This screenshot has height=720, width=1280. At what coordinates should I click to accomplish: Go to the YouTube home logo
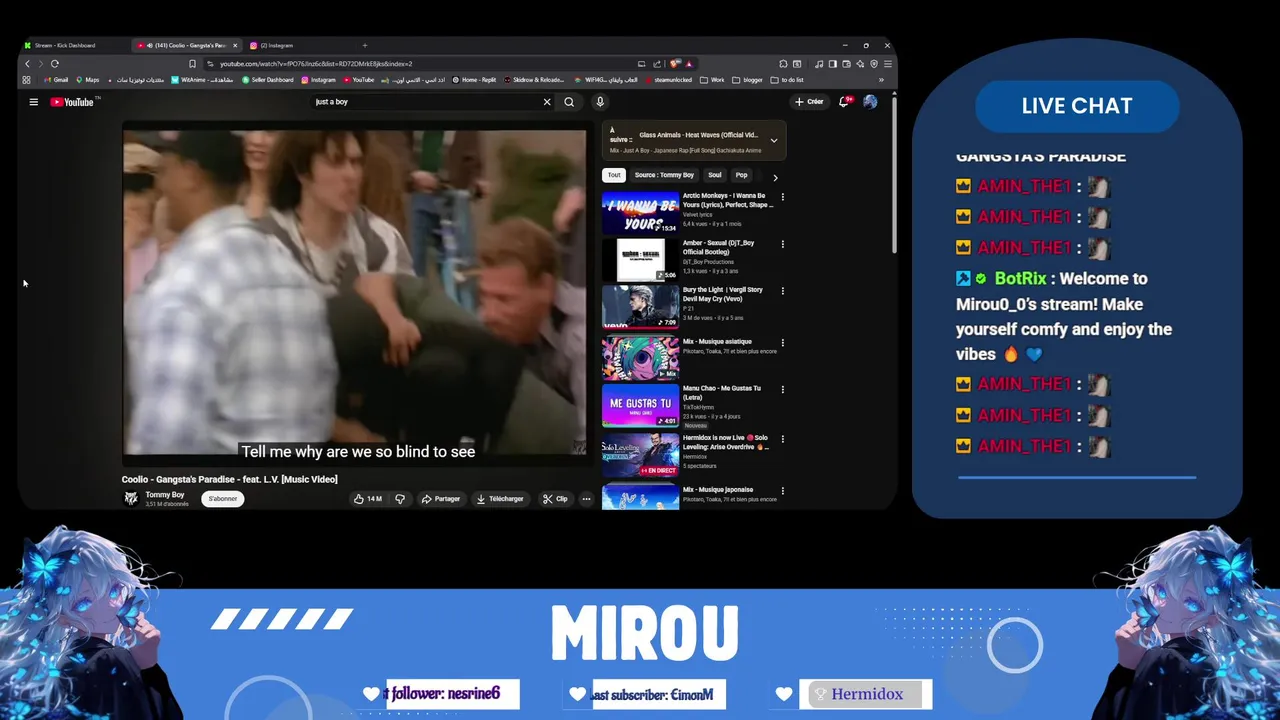[x=72, y=102]
